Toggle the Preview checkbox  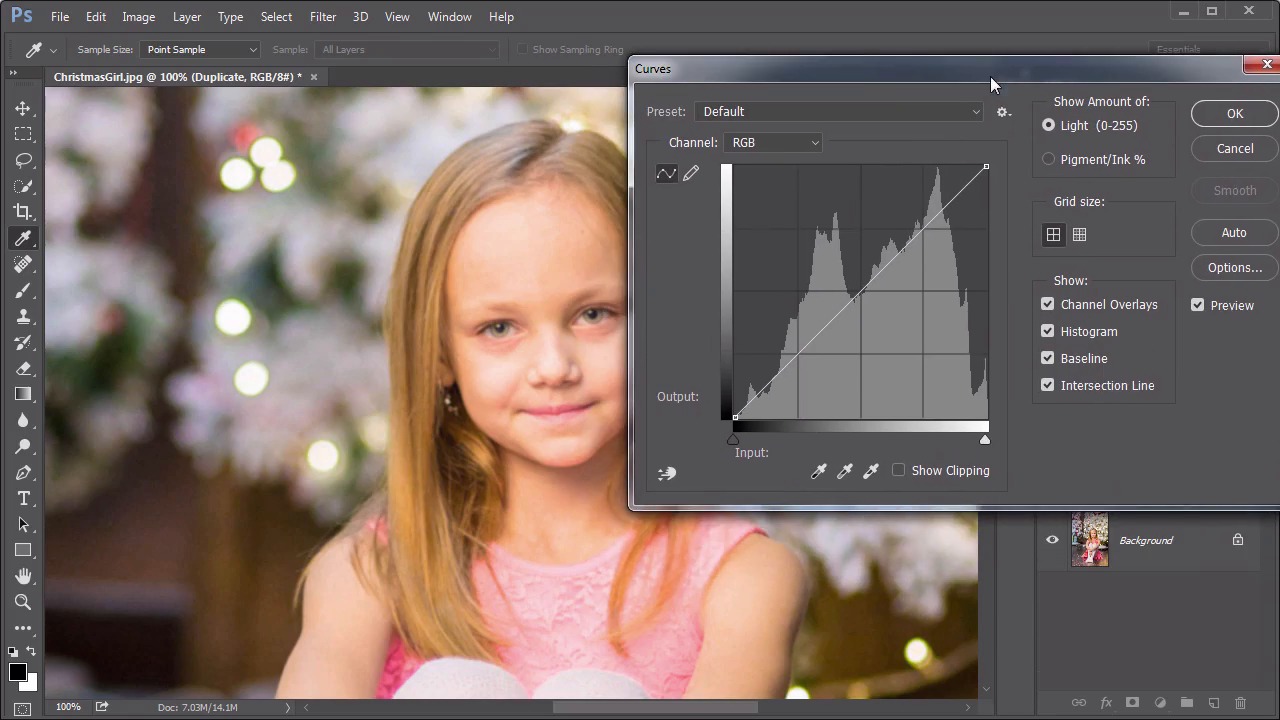pos(1198,305)
